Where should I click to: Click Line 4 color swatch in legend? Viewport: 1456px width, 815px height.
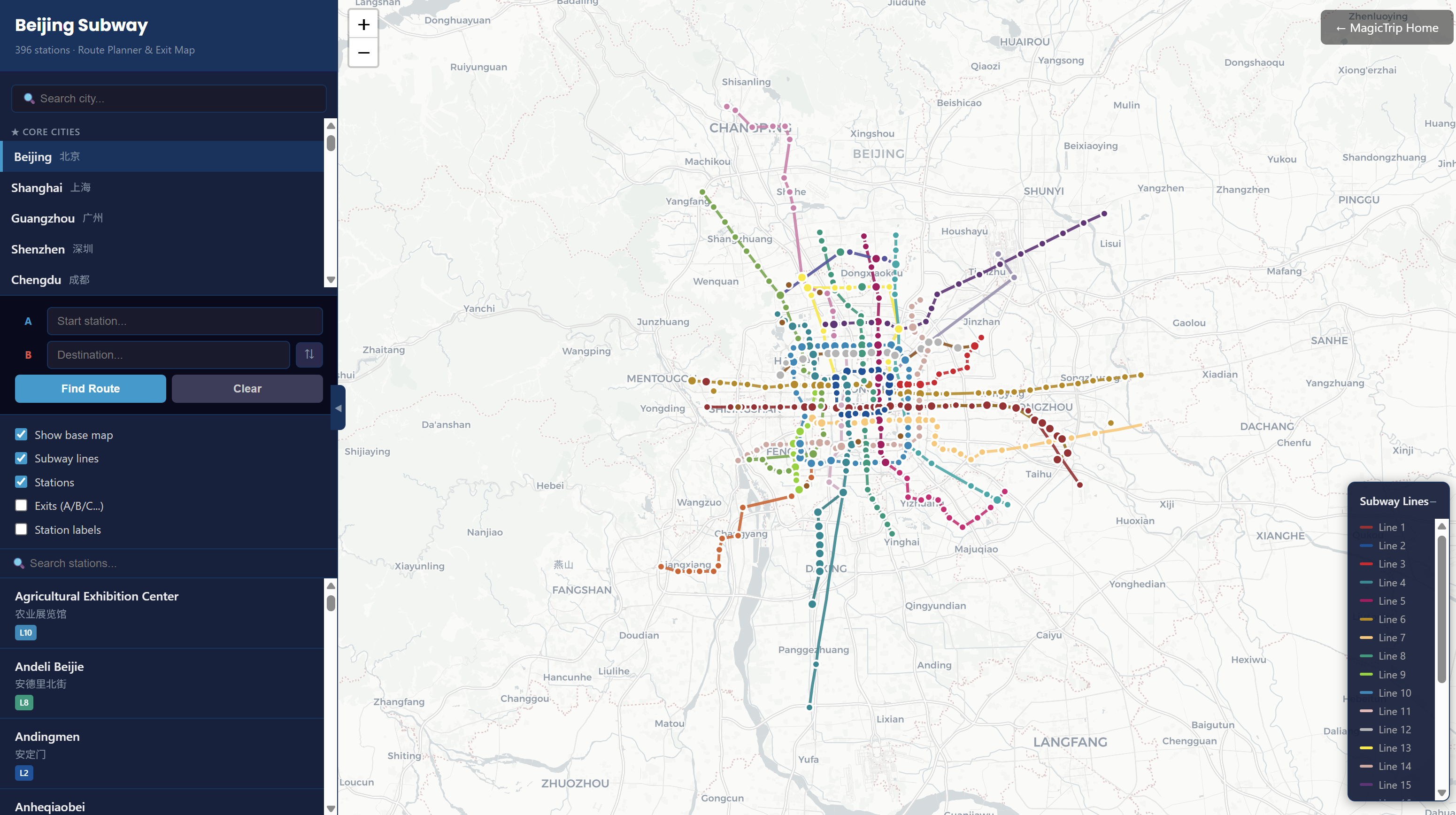(1366, 583)
